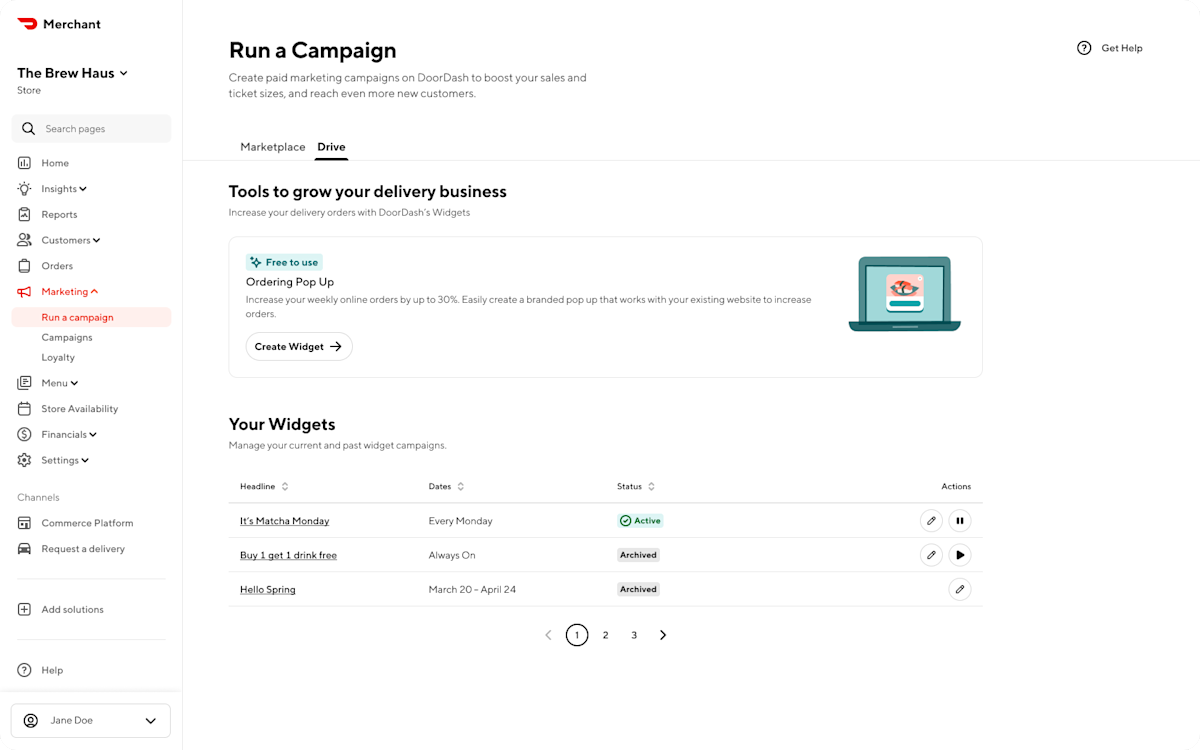Viewport: 1200px width, 750px height.
Task: Expand the Insights submenu
Action: click(83, 189)
